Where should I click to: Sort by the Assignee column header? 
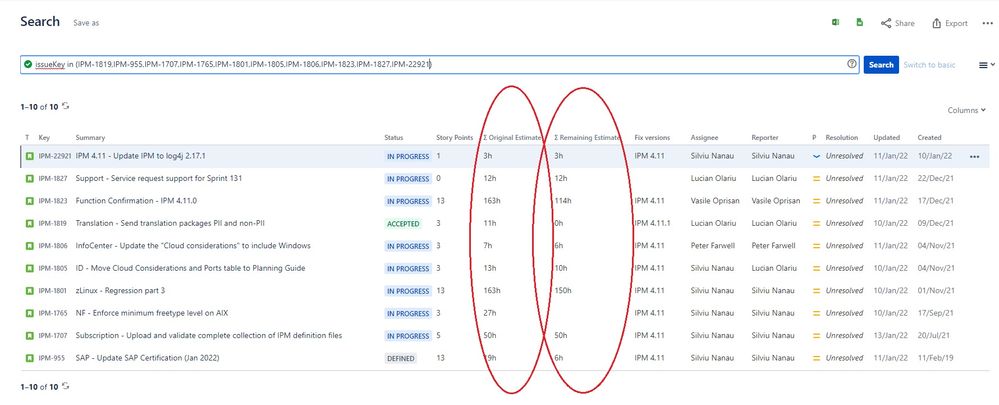(x=704, y=138)
